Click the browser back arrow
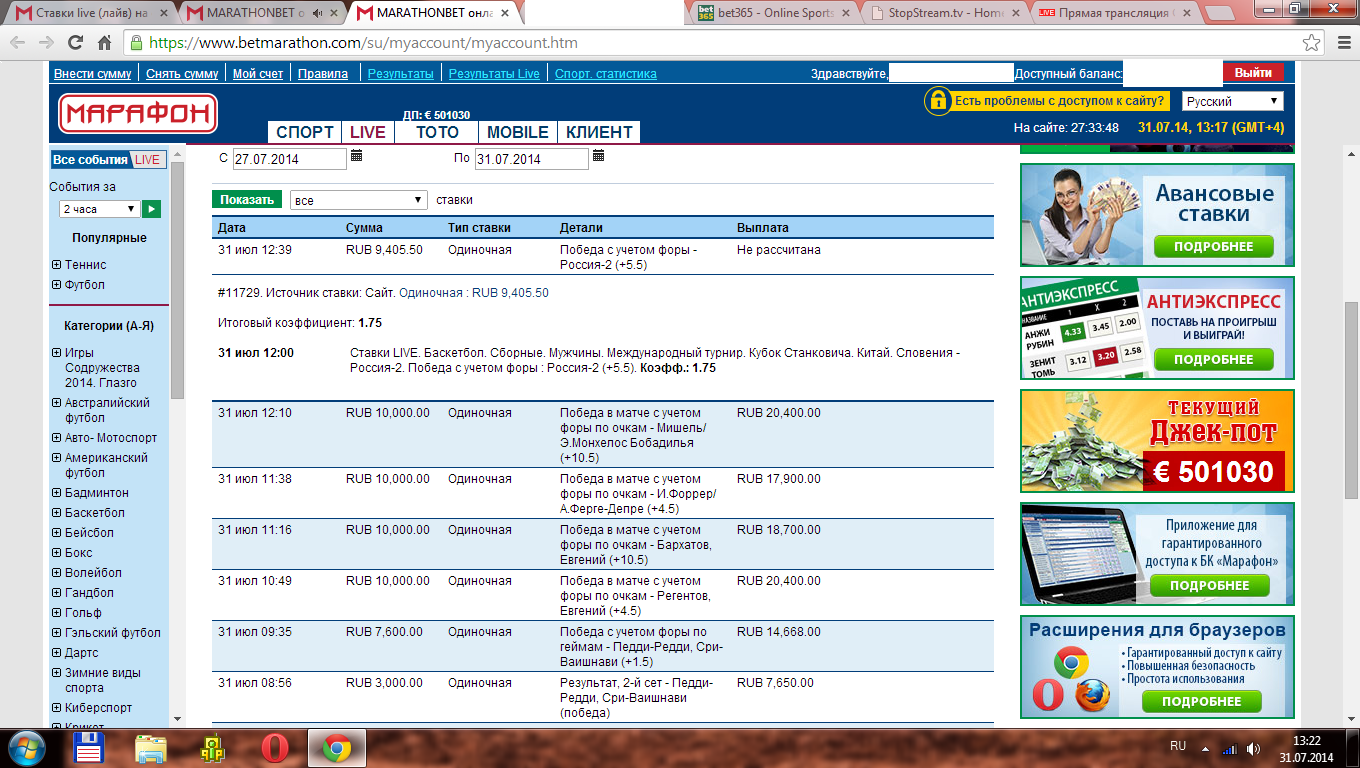Viewport: 1360px width, 768px height. coord(18,43)
